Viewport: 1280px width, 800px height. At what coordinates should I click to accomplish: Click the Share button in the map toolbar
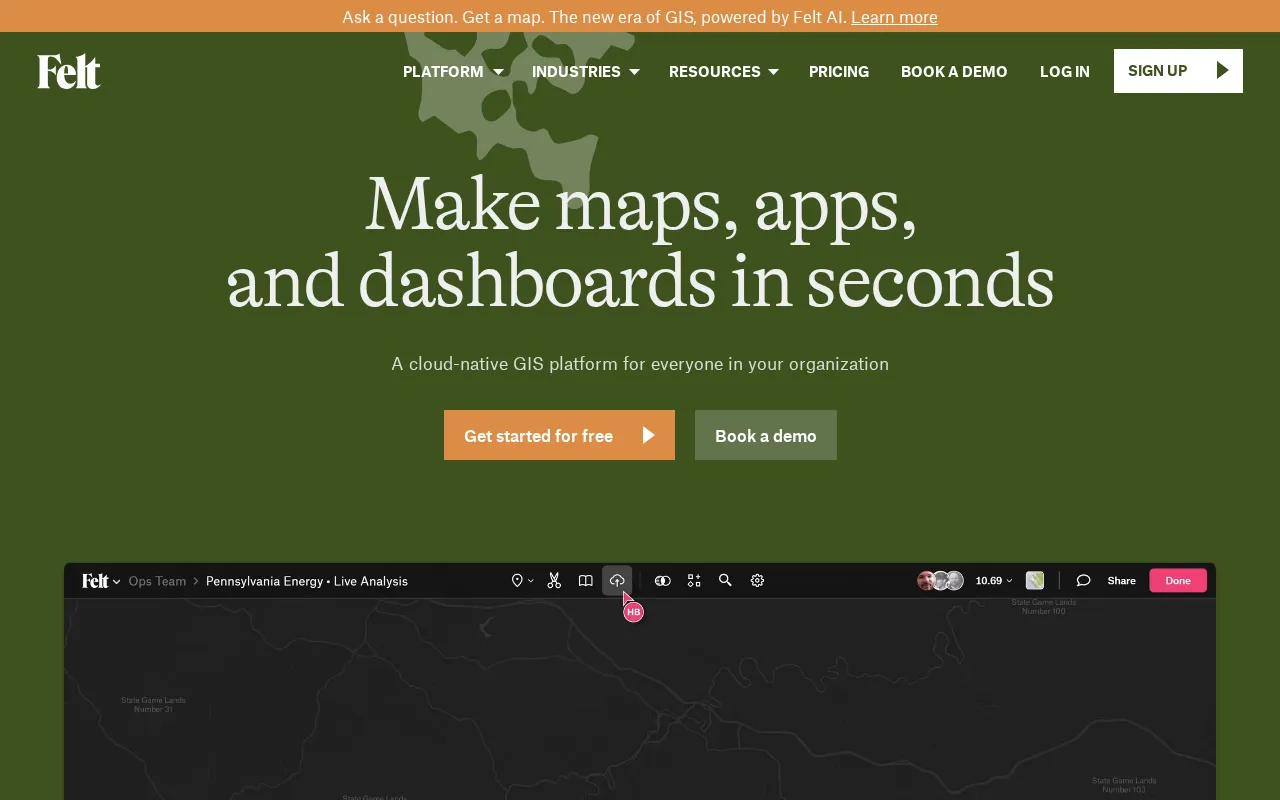(x=1121, y=581)
